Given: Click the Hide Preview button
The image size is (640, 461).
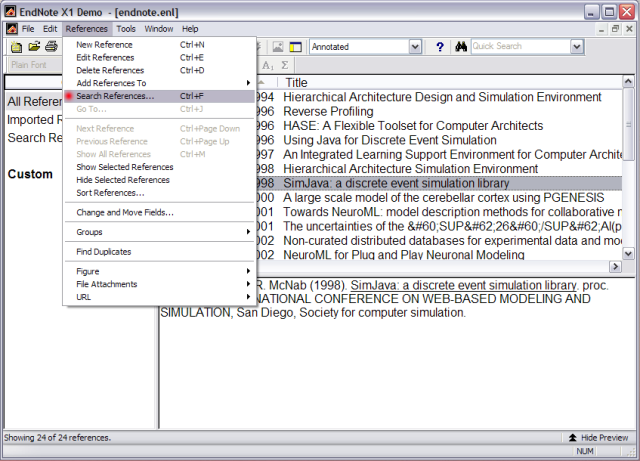Looking at the screenshot, I should pos(597,438).
